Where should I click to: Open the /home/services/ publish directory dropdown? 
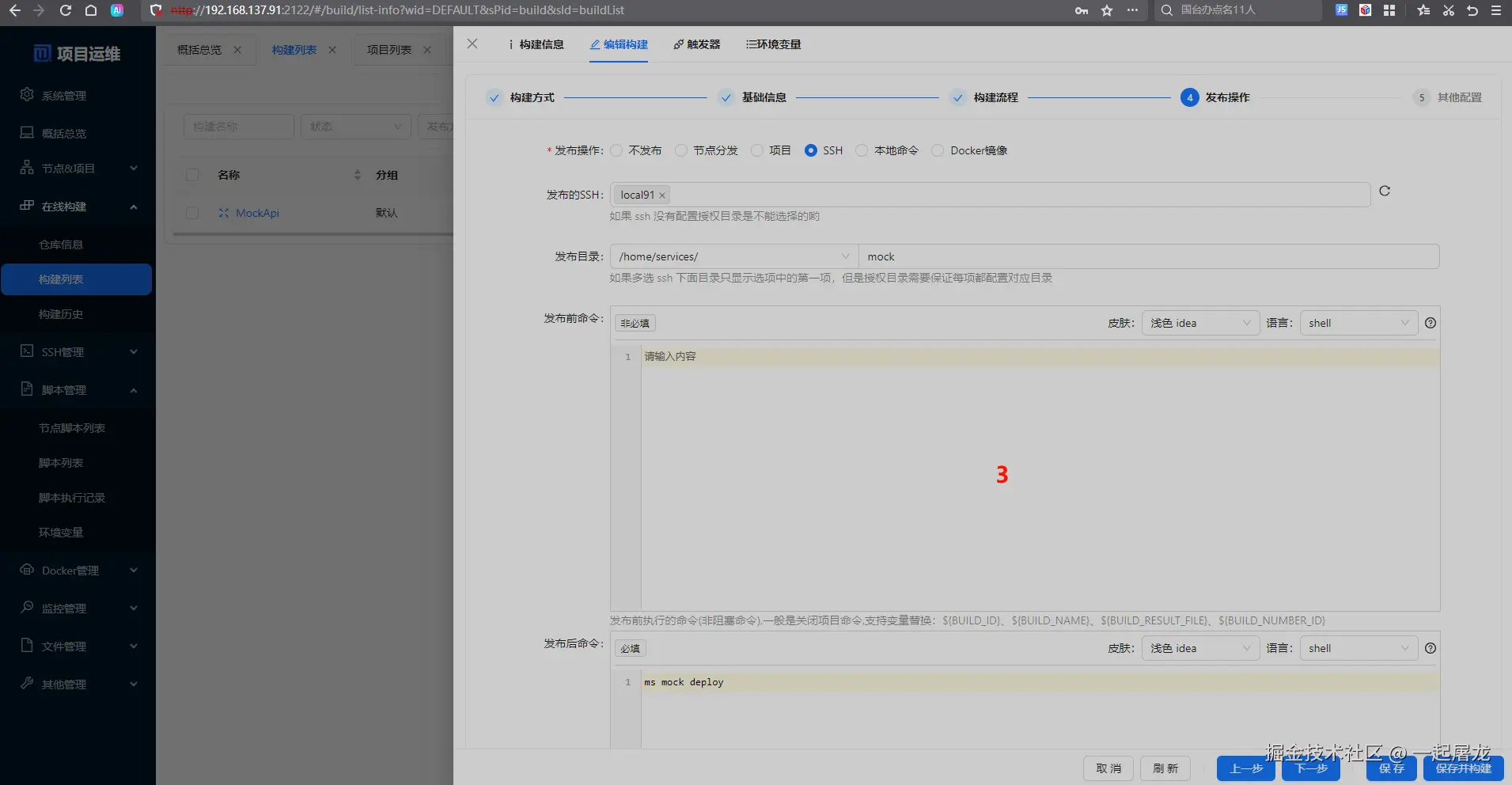(x=734, y=256)
